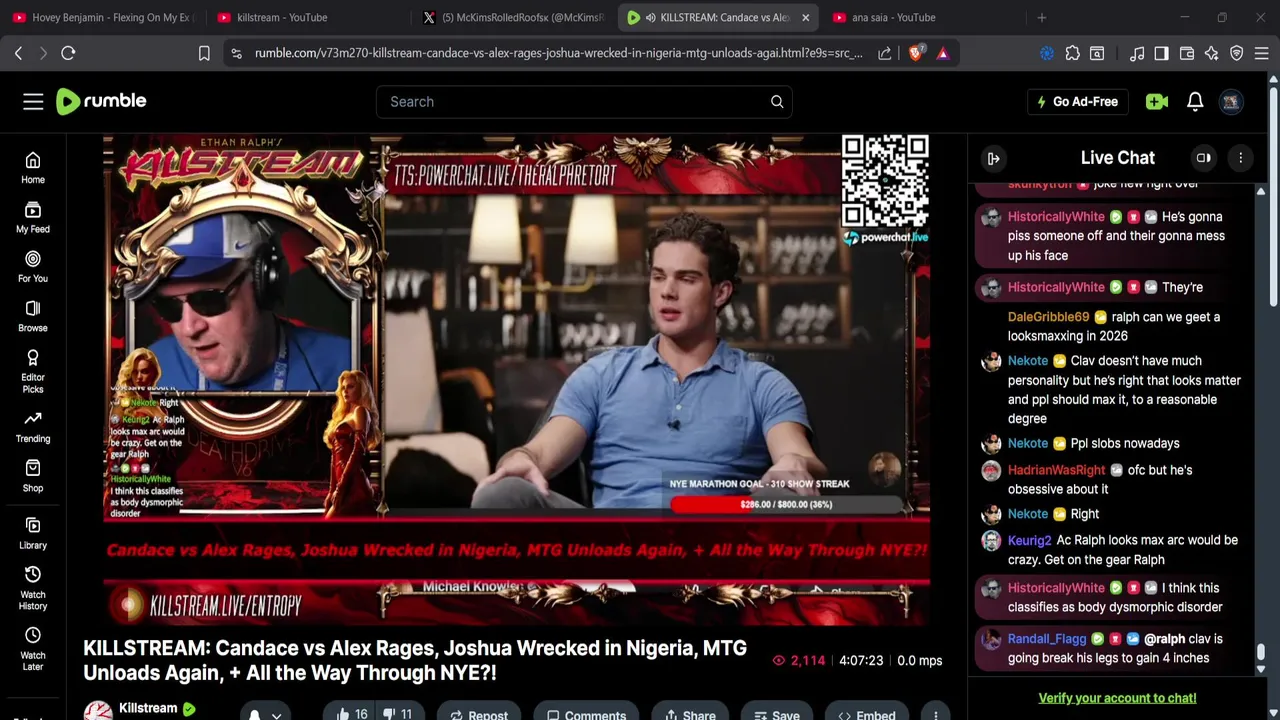
Task: Open the Killstream channel avatar
Action: [98, 711]
